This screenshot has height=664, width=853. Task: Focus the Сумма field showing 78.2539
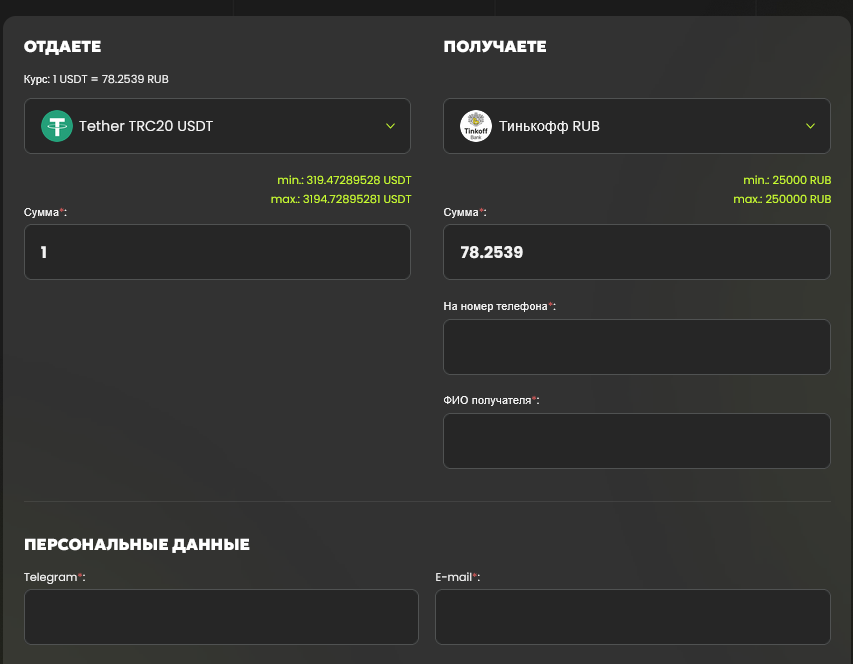pos(636,252)
